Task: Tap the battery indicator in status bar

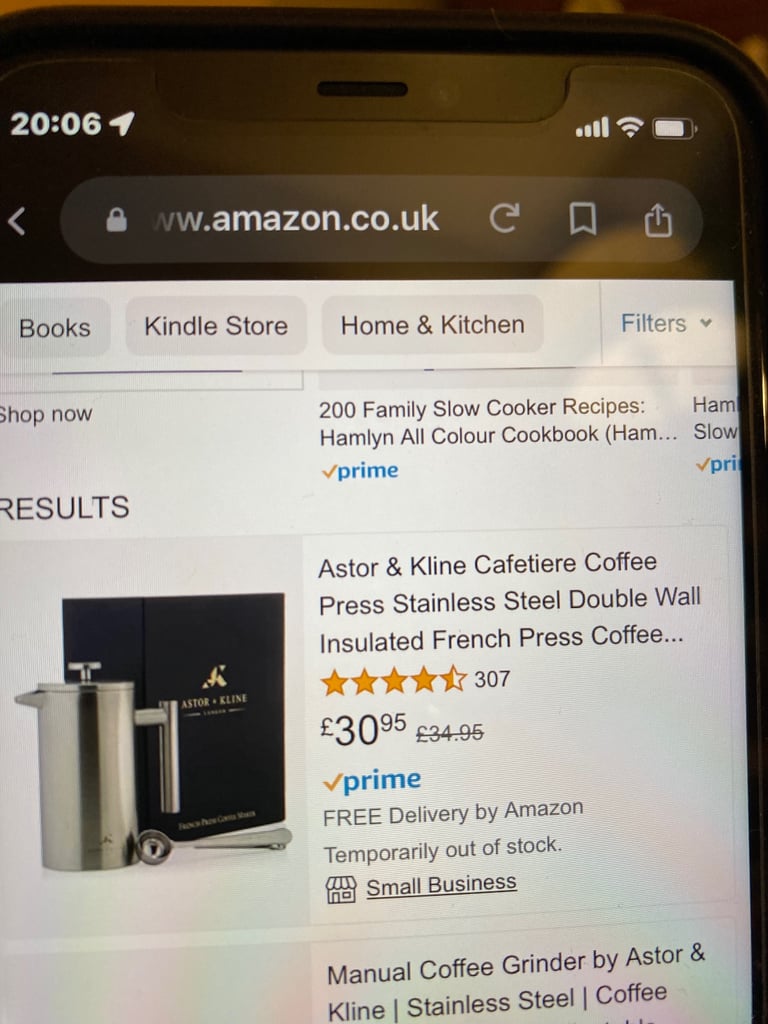Action: pyautogui.click(x=675, y=128)
